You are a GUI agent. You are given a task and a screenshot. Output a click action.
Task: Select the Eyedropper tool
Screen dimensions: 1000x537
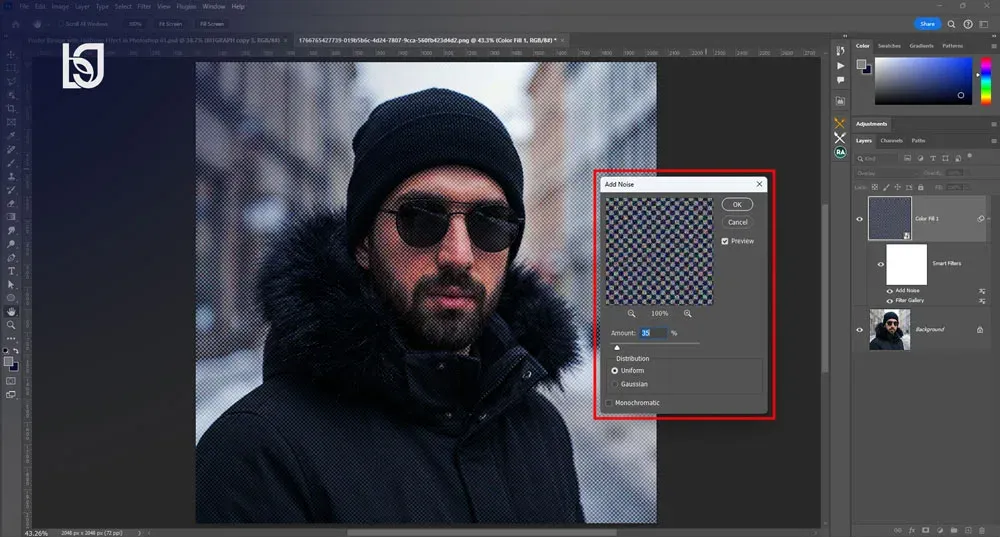tap(11, 136)
